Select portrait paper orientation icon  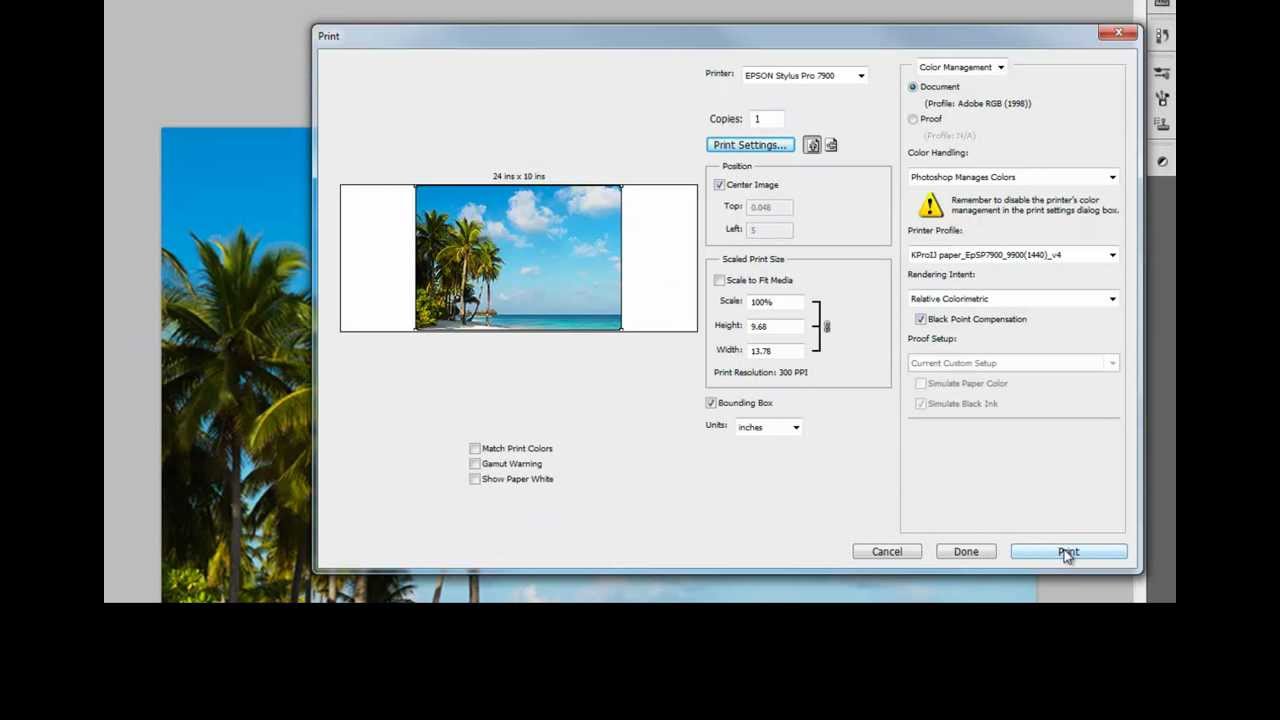click(x=812, y=146)
